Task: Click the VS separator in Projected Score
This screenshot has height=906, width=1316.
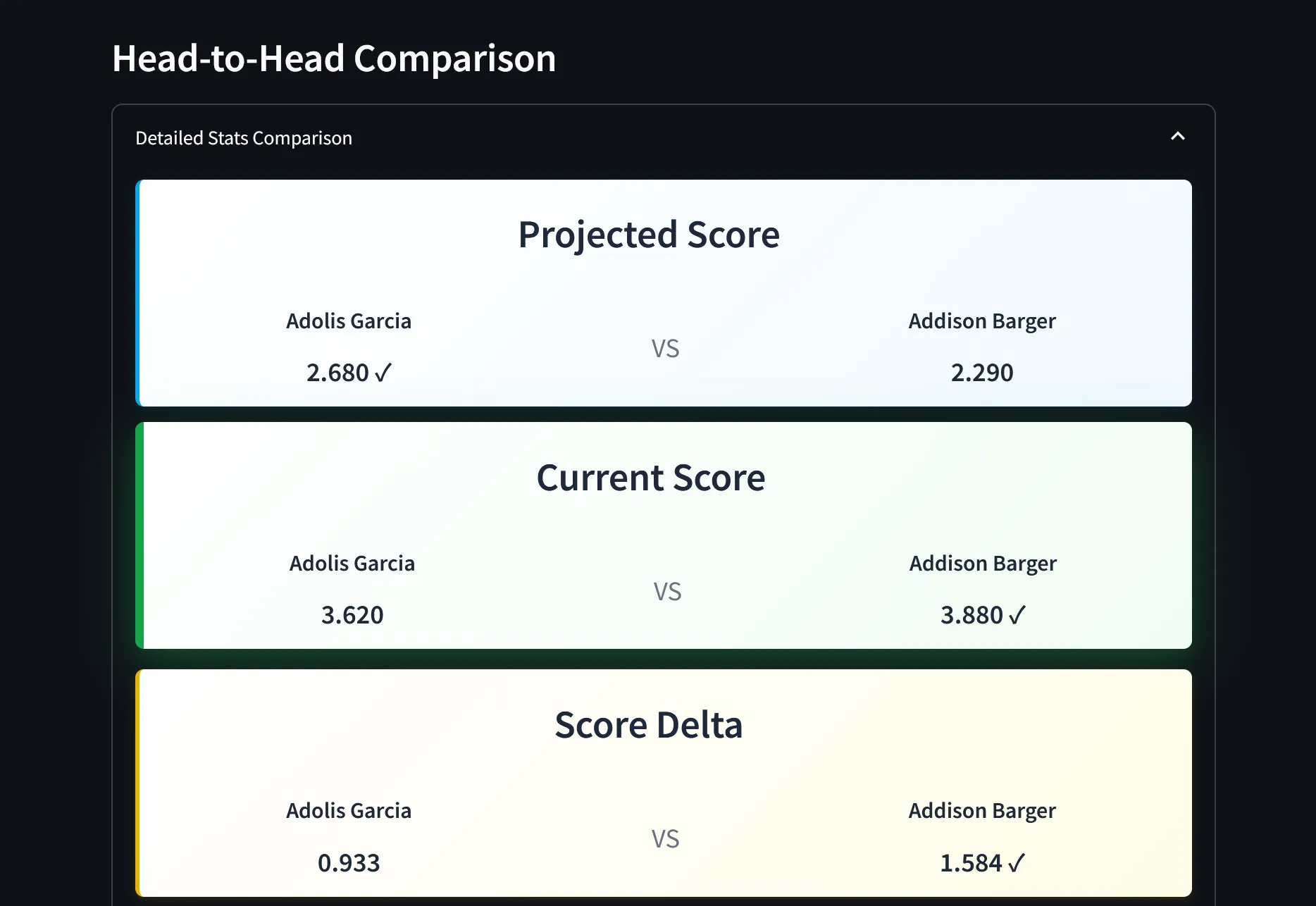Action: tap(665, 347)
